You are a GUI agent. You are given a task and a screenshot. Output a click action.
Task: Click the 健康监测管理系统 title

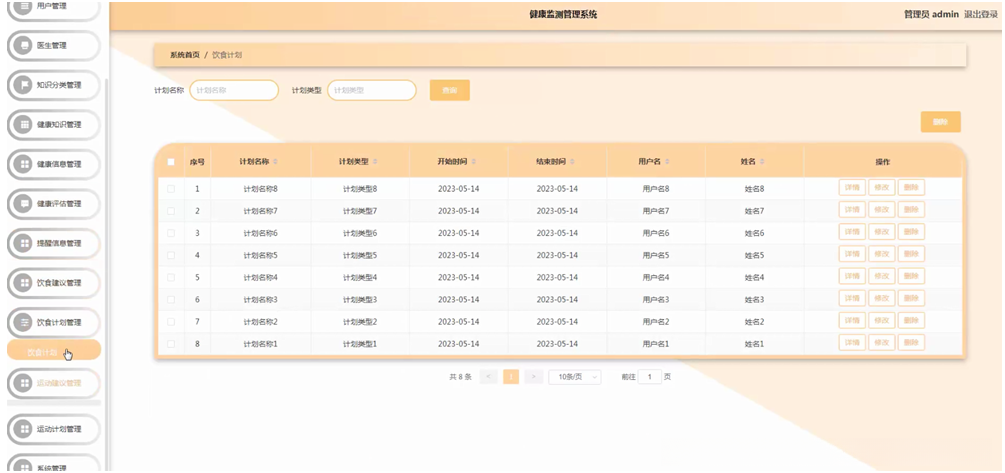coord(563,14)
